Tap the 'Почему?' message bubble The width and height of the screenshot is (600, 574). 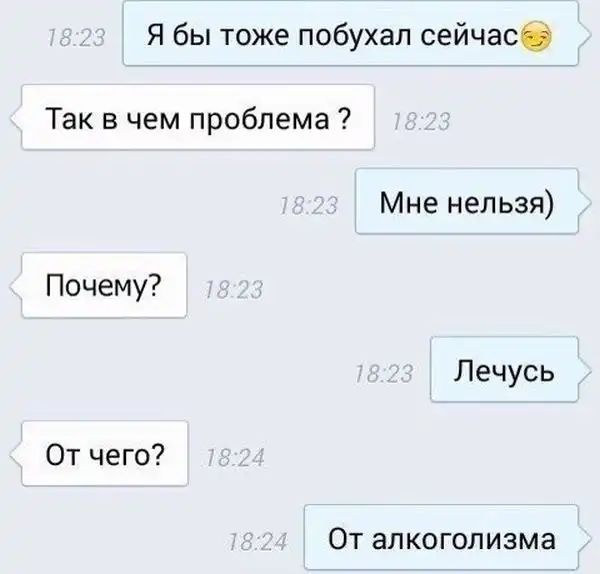click(x=104, y=285)
